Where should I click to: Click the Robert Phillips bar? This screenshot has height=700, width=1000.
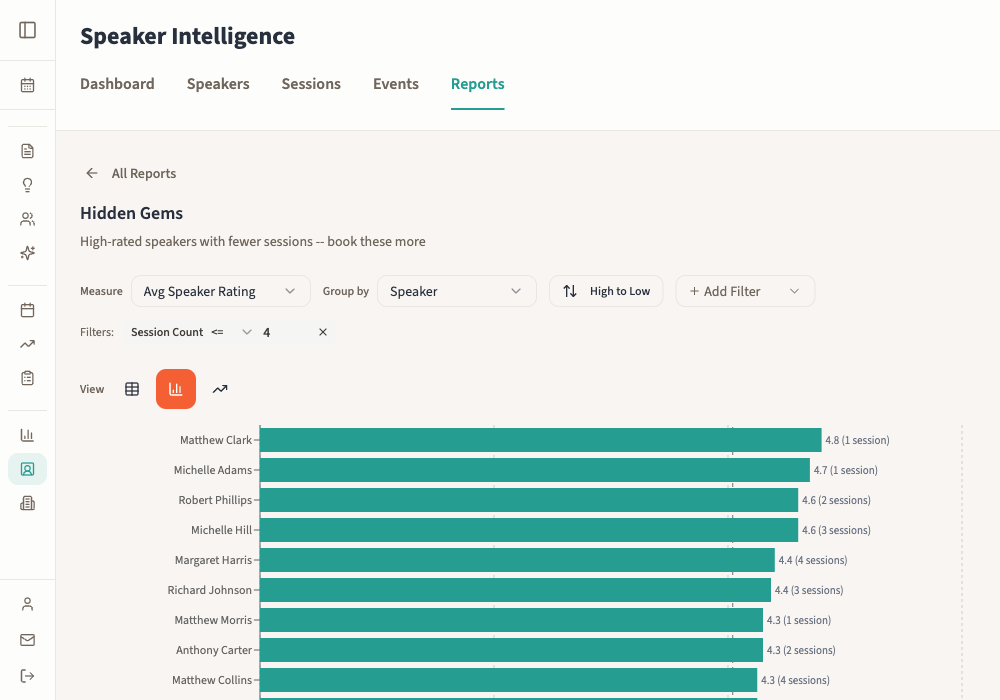(x=529, y=500)
